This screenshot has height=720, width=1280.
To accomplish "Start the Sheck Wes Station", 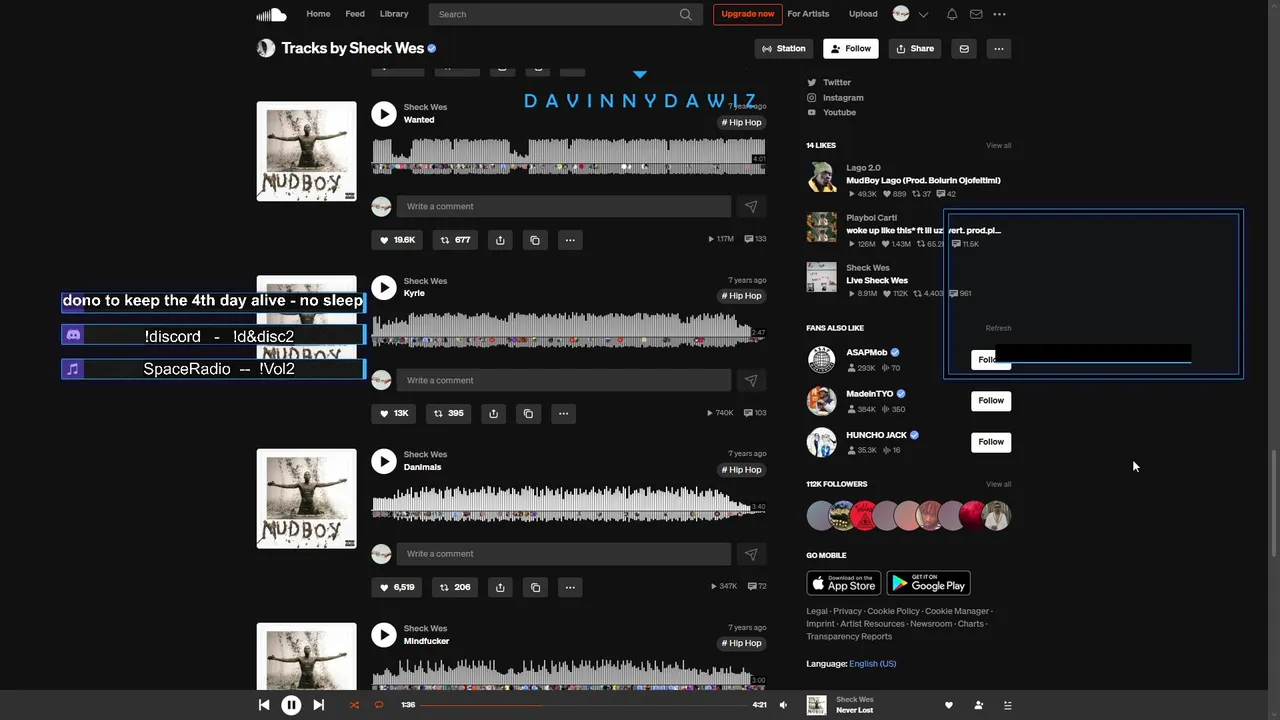I will pyautogui.click(x=784, y=48).
